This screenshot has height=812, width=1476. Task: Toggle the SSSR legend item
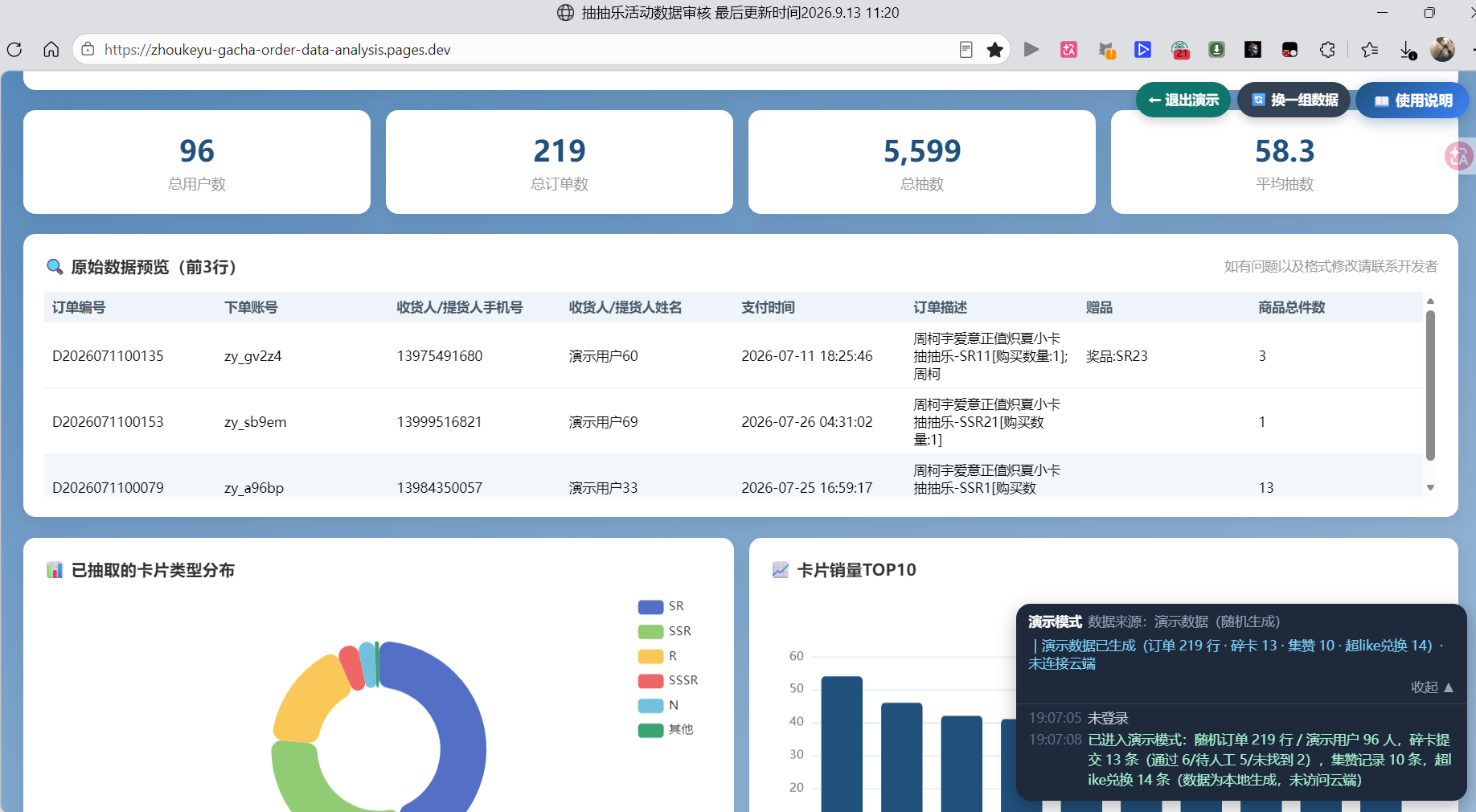668,681
